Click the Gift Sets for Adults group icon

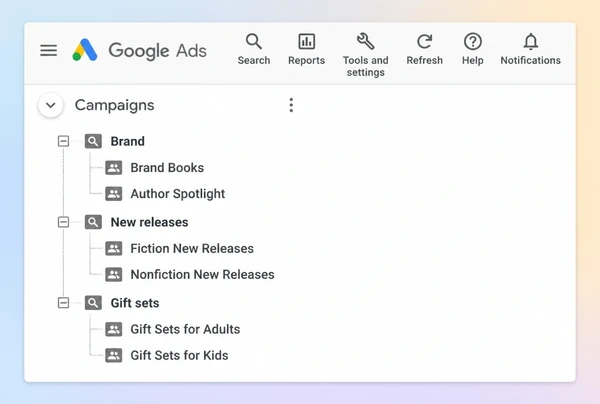coord(114,329)
